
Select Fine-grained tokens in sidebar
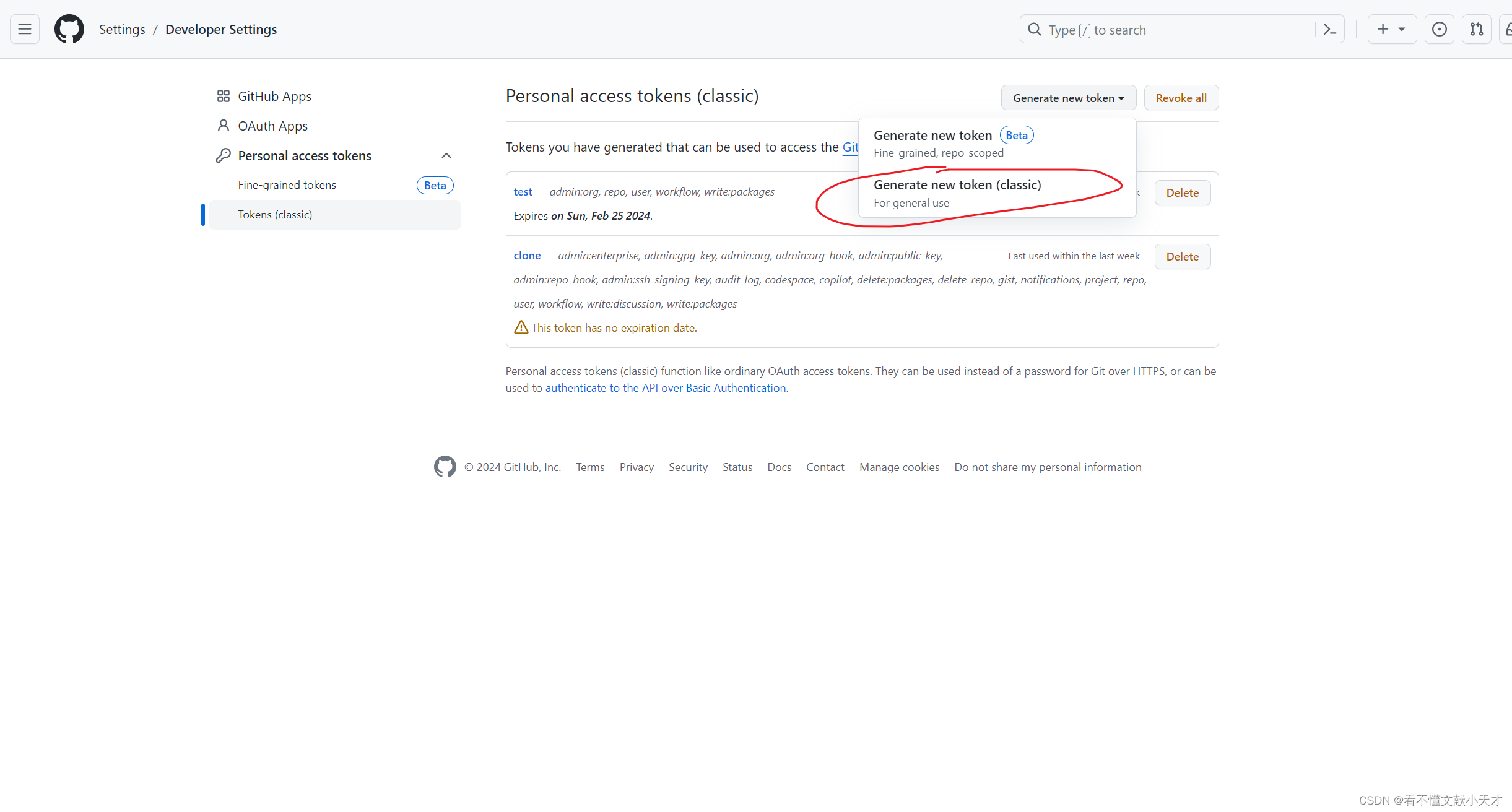pos(287,185)
